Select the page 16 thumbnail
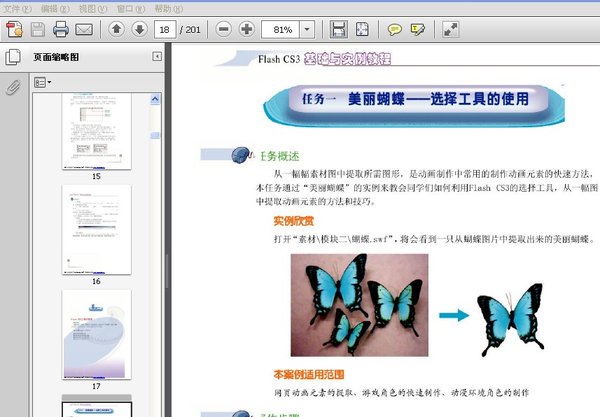The image size is (600, 417). (x=96, y=230)
